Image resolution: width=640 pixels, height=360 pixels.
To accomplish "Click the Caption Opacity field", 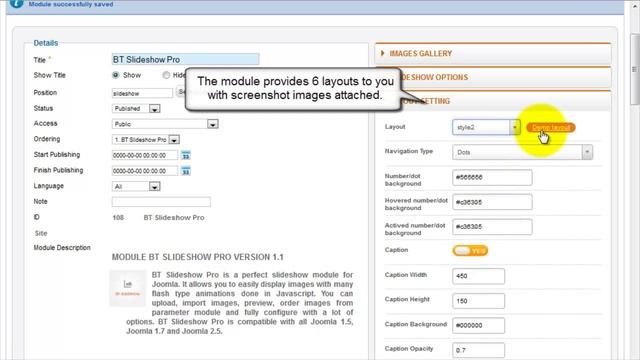I will click(478, 350).
